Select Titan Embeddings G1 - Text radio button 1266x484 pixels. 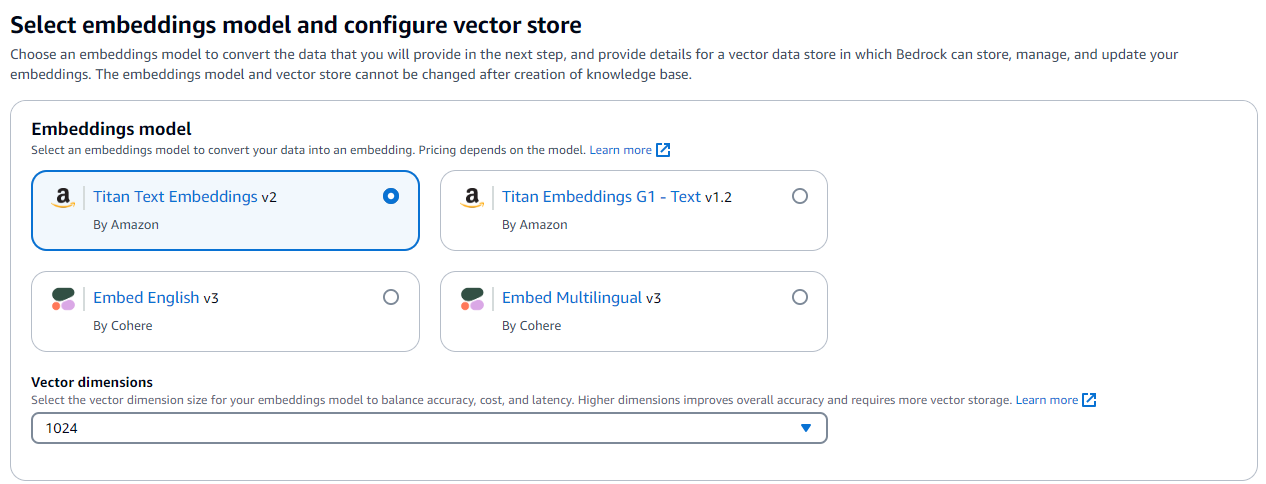(x=800, y=197)
